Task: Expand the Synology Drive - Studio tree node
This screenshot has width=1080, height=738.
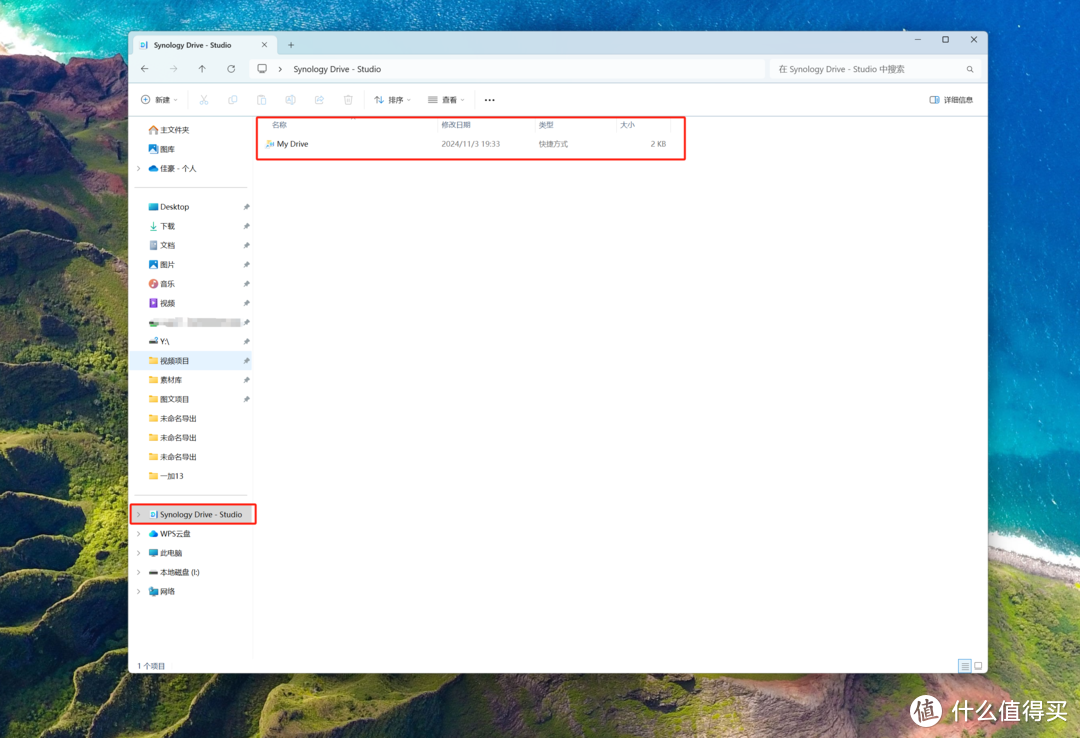Action: pyautogui.click(x=139, y=515)
